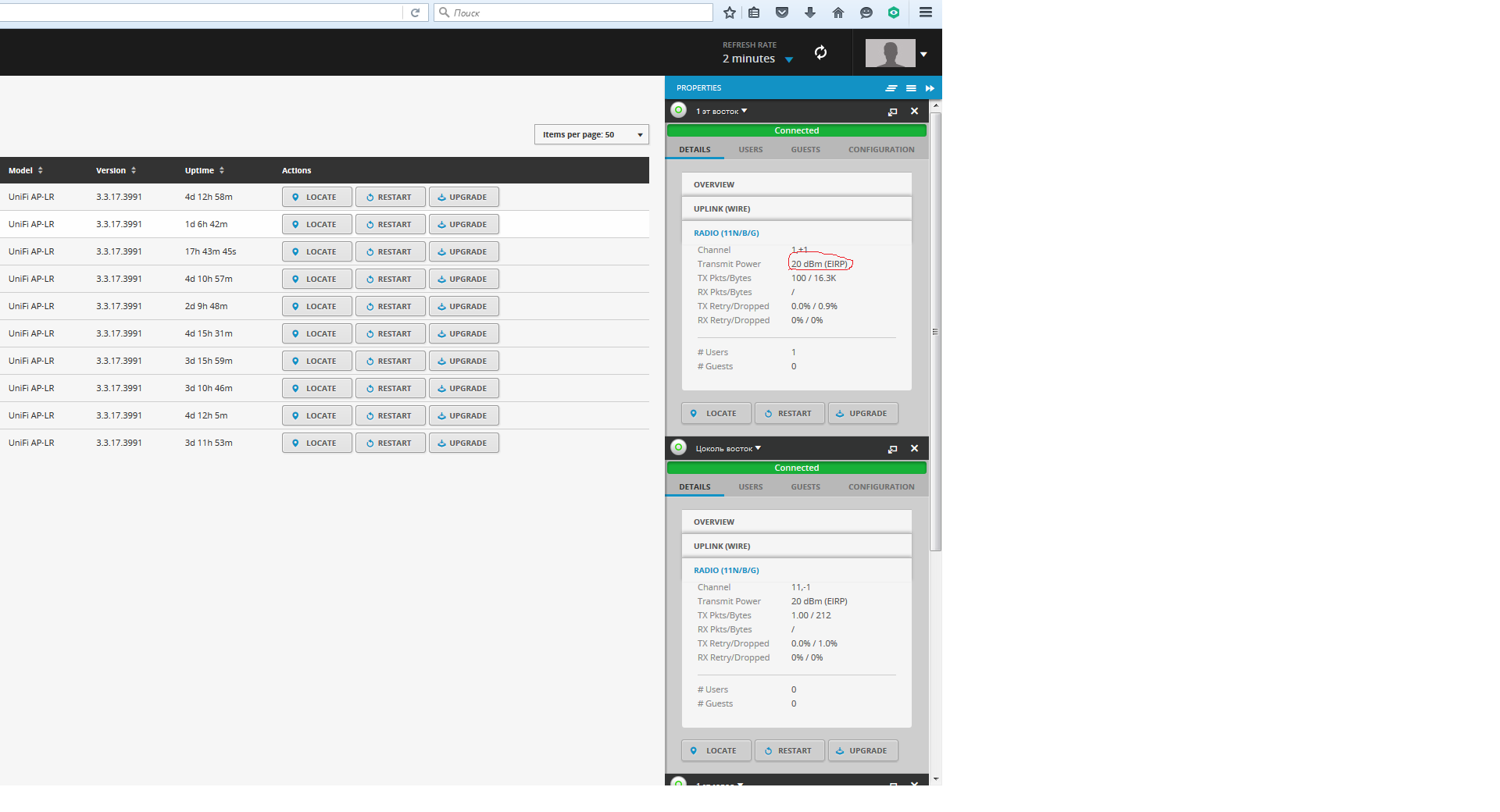The height and width of the screenshot is (812, 1500).
Task: Open the Firefox hamburger menu
Action: tap(926, 12)
